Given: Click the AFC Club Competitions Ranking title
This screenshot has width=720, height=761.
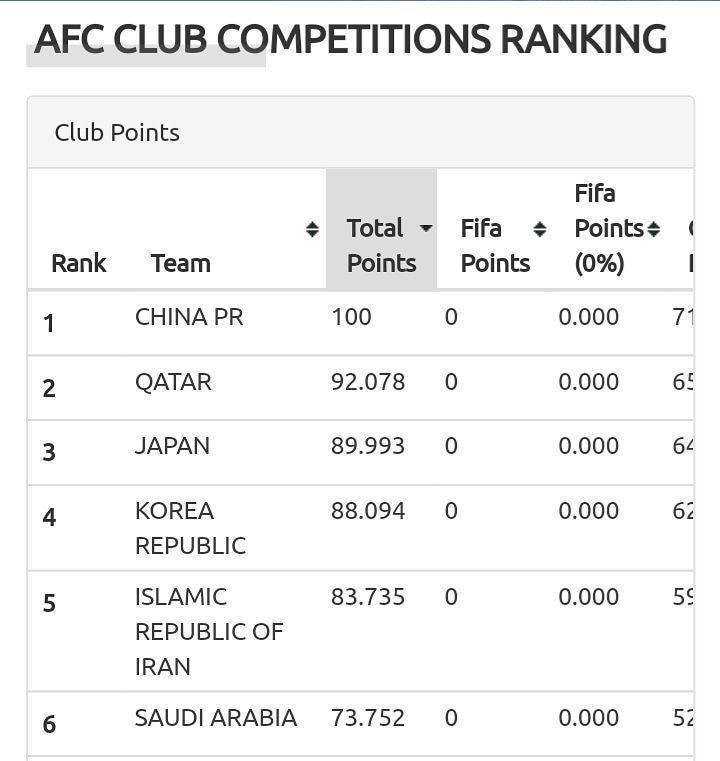Looking at the screenshot, I should tap(350, 40).
